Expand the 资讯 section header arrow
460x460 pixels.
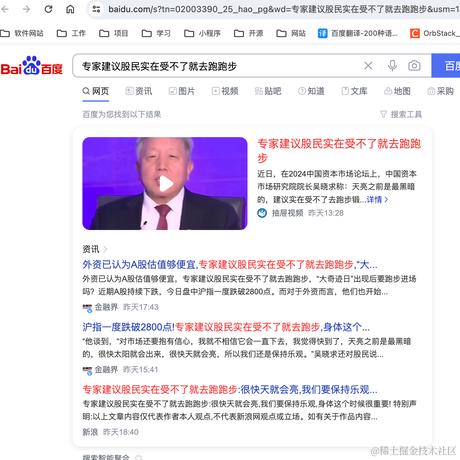point(105,249)
